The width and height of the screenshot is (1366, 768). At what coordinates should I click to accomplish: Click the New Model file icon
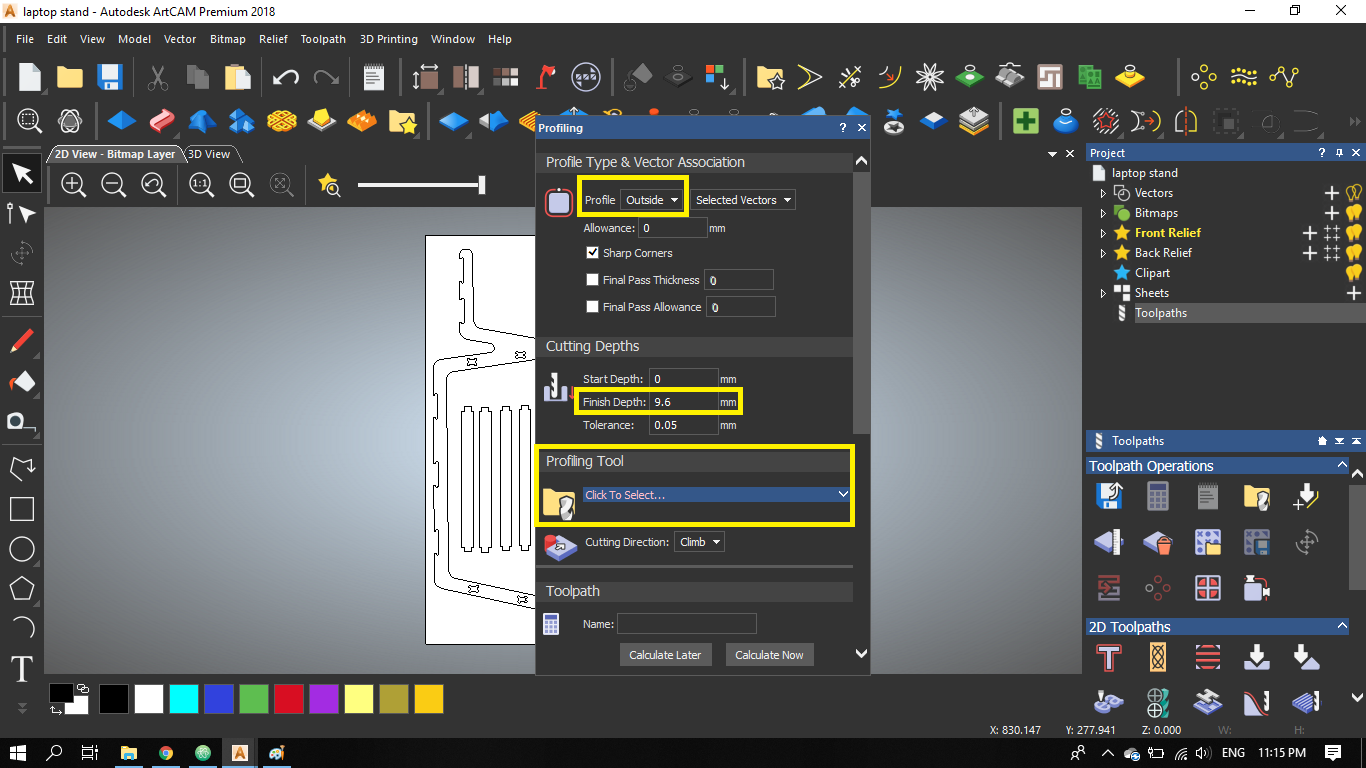[30, 77]
